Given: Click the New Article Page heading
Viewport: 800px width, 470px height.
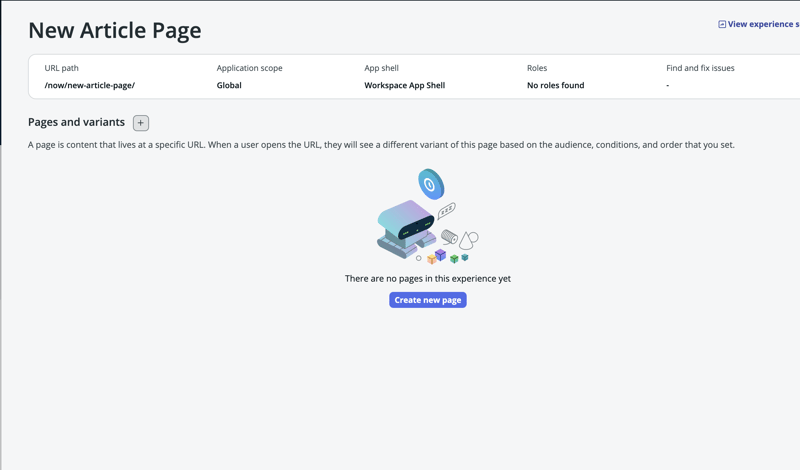Looking at the screenshot, I should click(115, 30).
